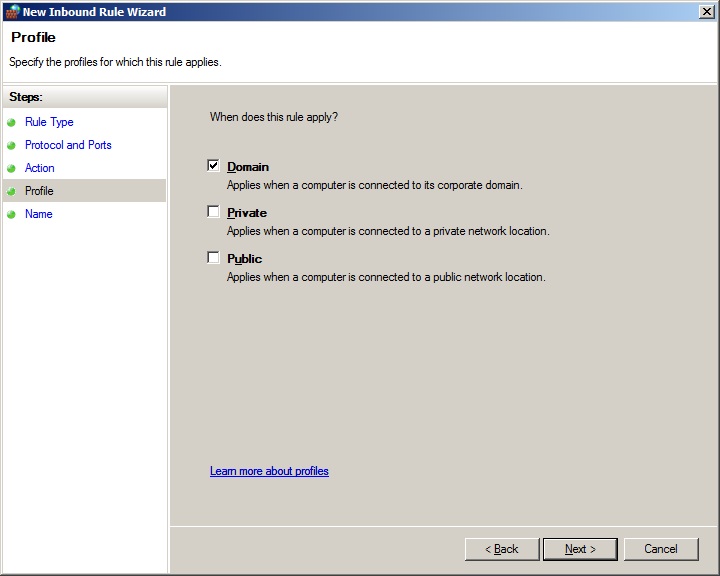Enable the Private profile checkbox
The height and width of the screenshot is (576, 720).
[213, 212]
